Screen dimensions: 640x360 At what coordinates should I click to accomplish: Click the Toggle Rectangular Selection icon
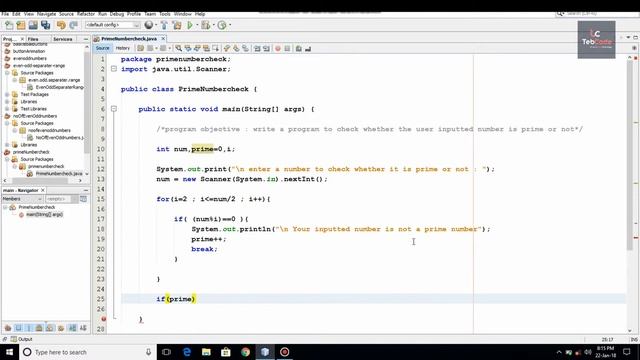coord(216,49)
